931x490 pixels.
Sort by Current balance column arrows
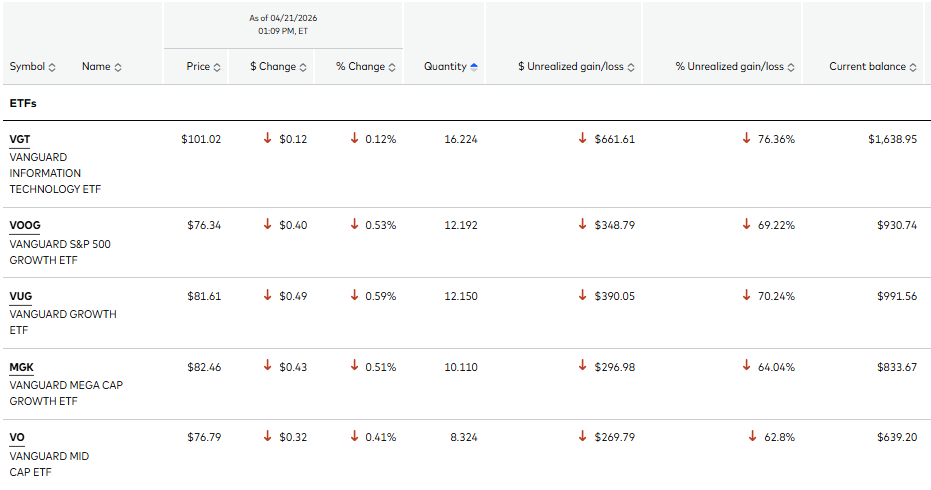[x=913, y=67]
